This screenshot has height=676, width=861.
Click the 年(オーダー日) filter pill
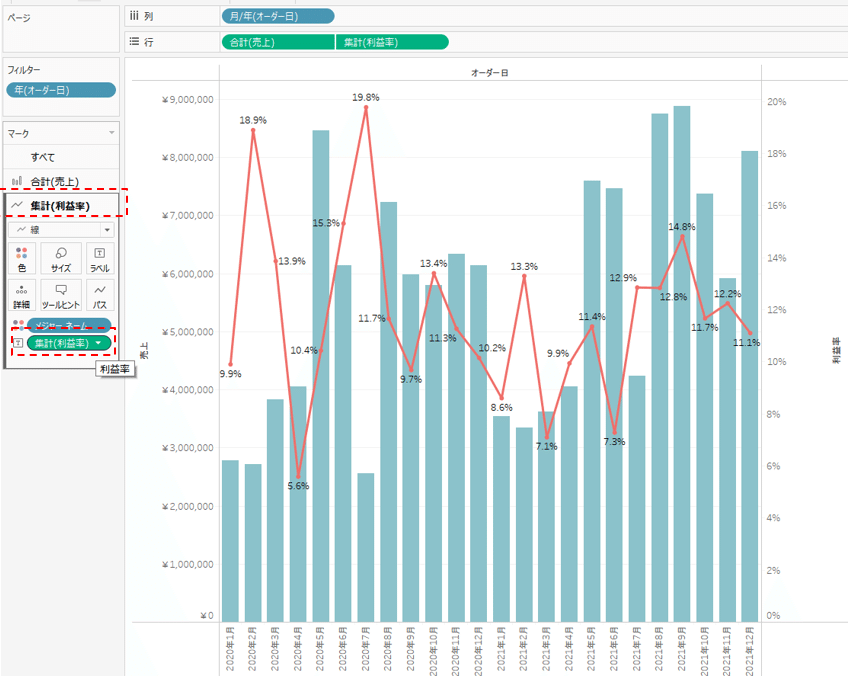click(61, 90)
